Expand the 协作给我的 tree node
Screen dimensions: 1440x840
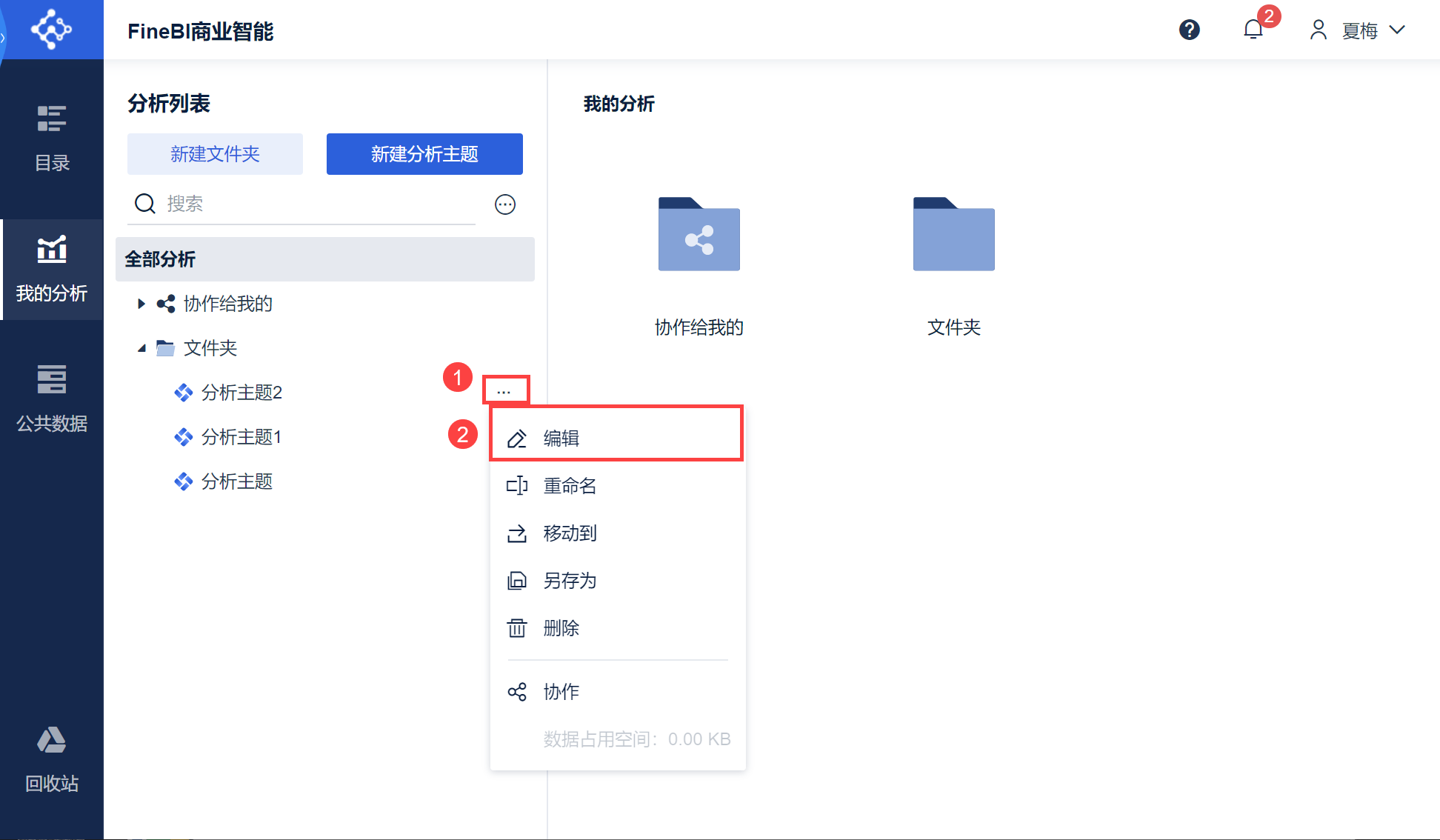[x=141, y=304]
